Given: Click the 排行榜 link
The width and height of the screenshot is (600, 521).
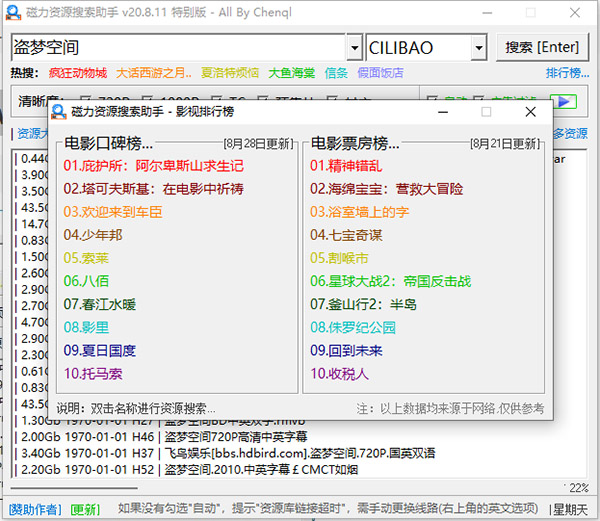Looking at the screenshot, I should point(567,73).
